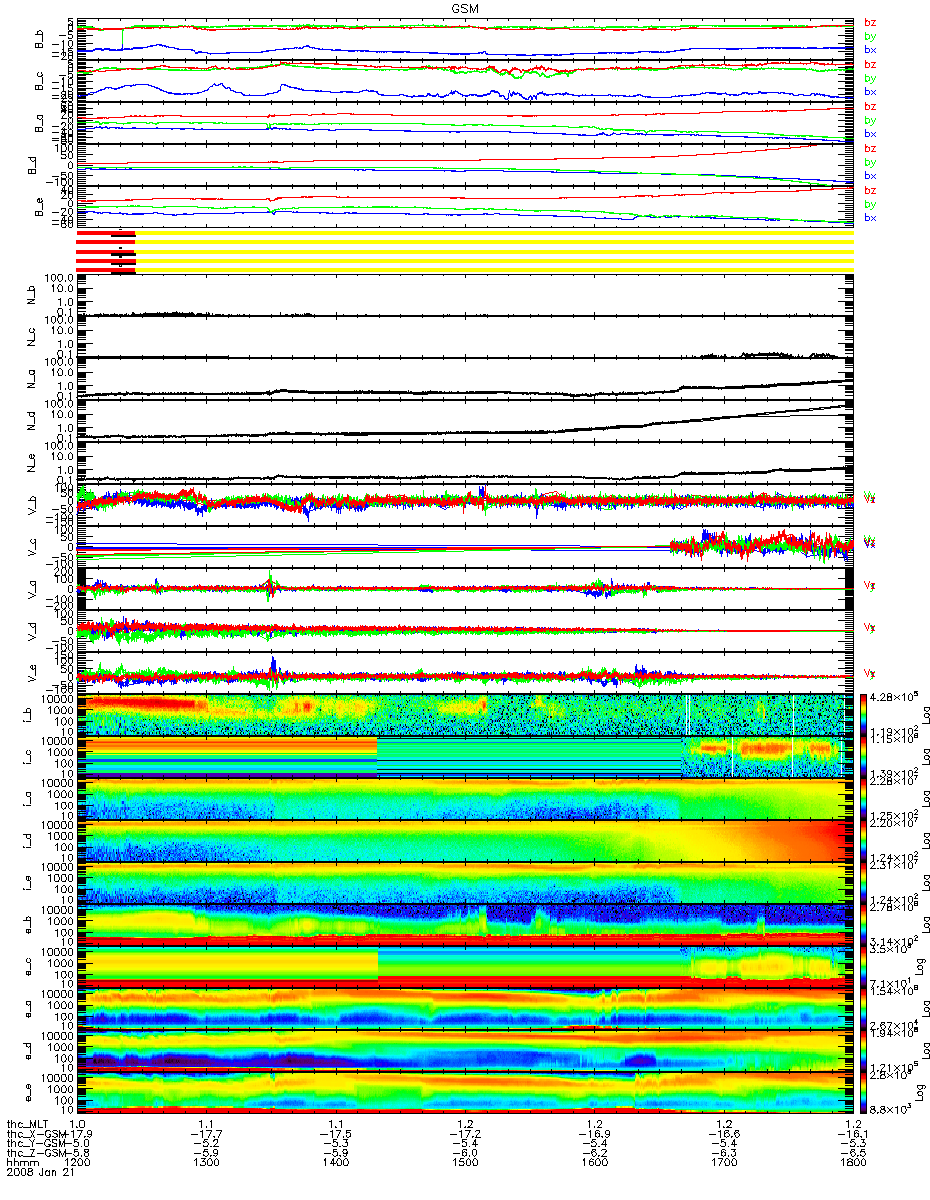Viewport: 930px width, 1200px height.
Task: Click the 1400 time tick label
Action: (x=335, y=1164)
